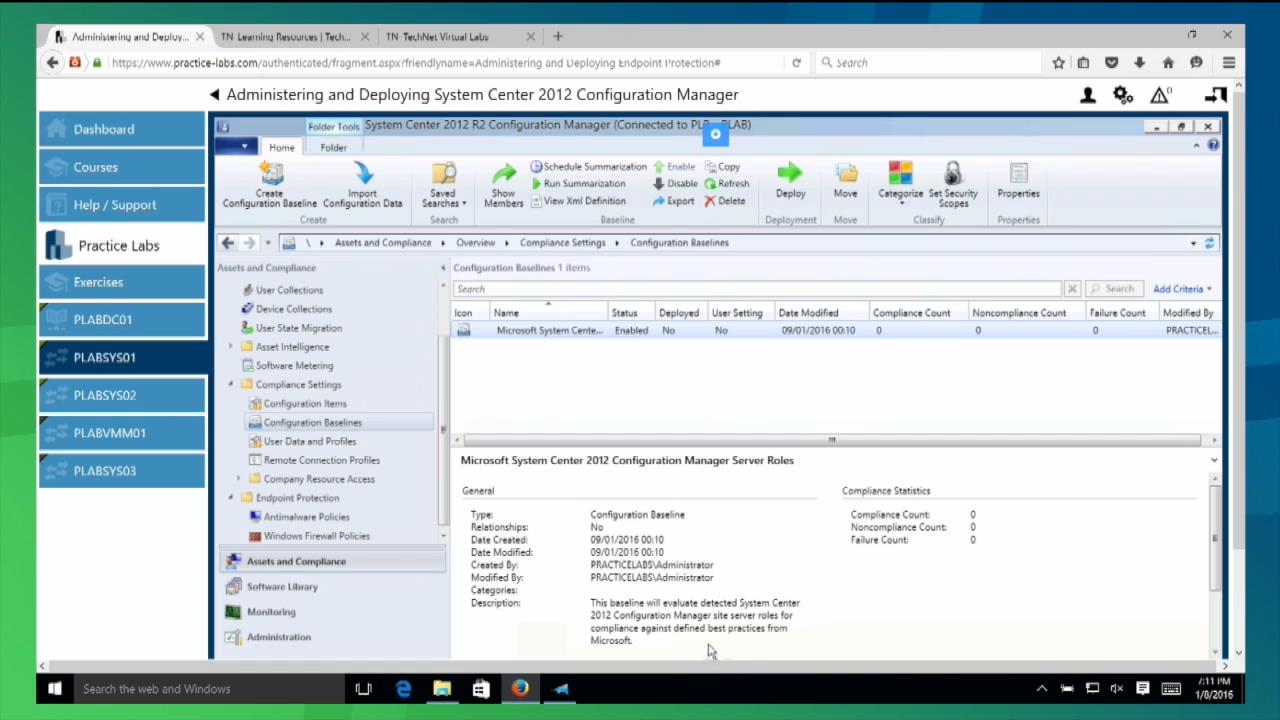
Task: Collapse details pane chevron
Action: coord(1214,461)
